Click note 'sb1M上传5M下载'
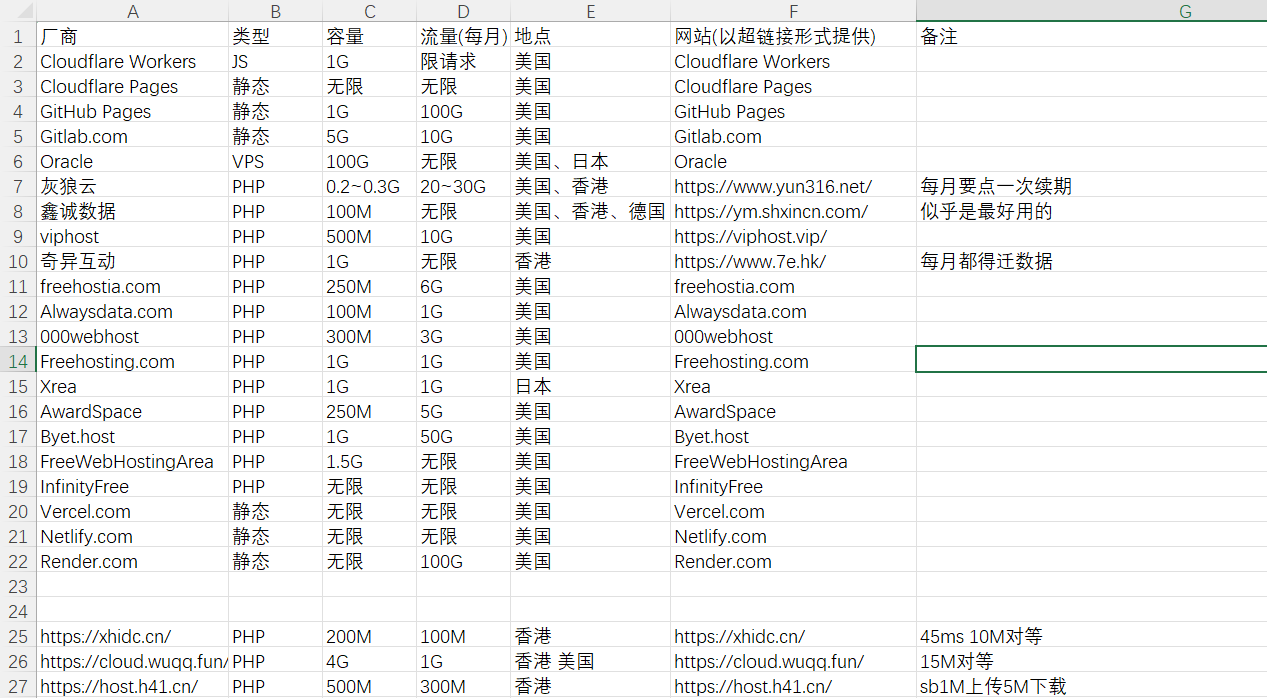The height and width of the screenshot is (698, 1267). 993,686
